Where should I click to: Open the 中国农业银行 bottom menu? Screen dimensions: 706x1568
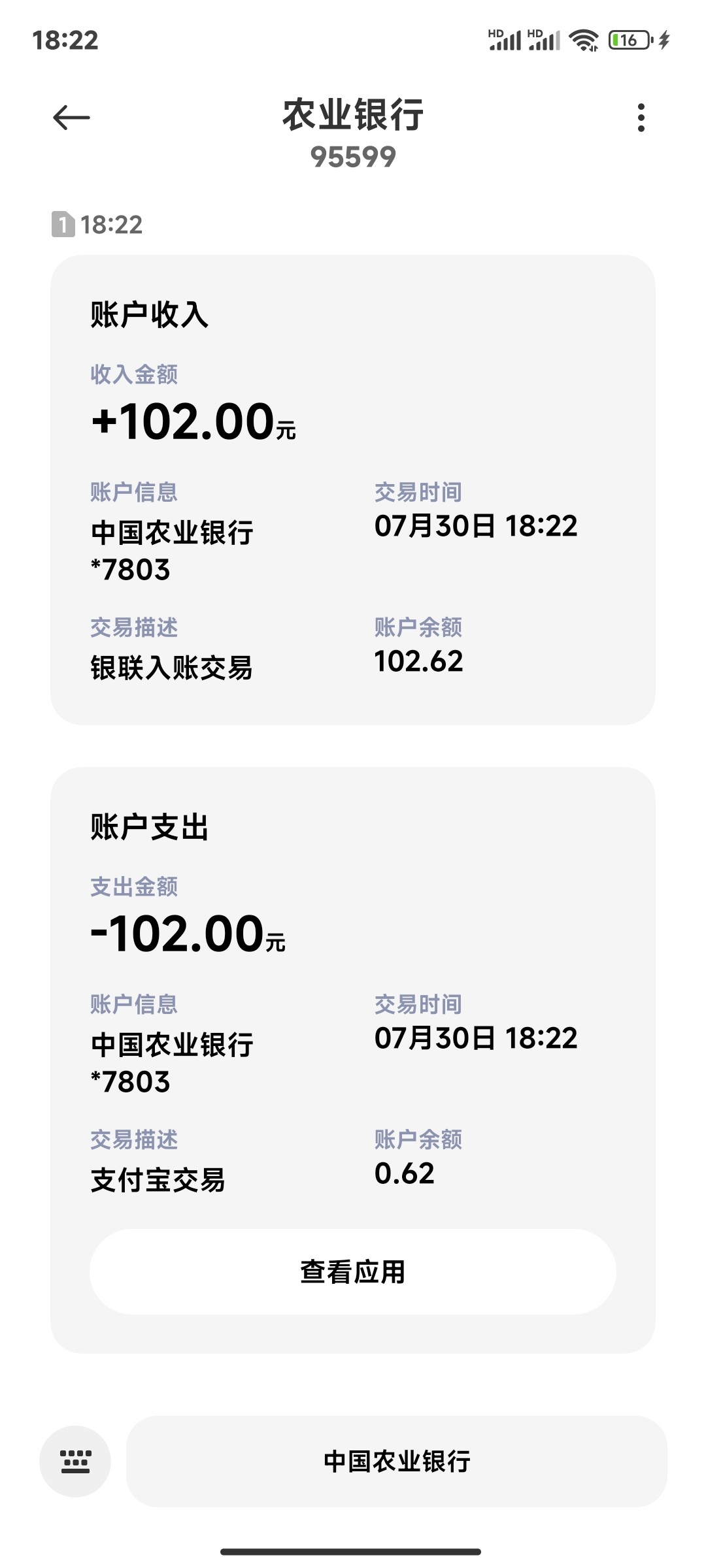coord(397,1462)
